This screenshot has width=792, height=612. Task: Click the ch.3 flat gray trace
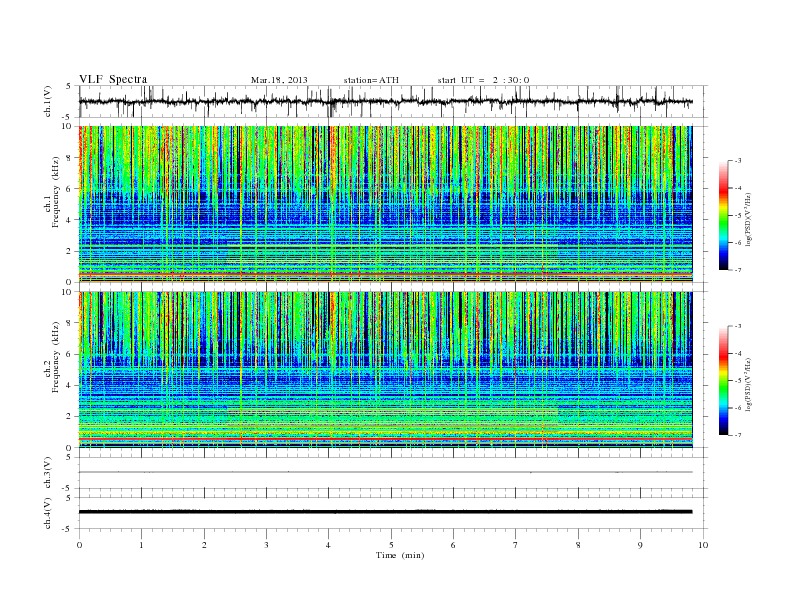(385, 472)
